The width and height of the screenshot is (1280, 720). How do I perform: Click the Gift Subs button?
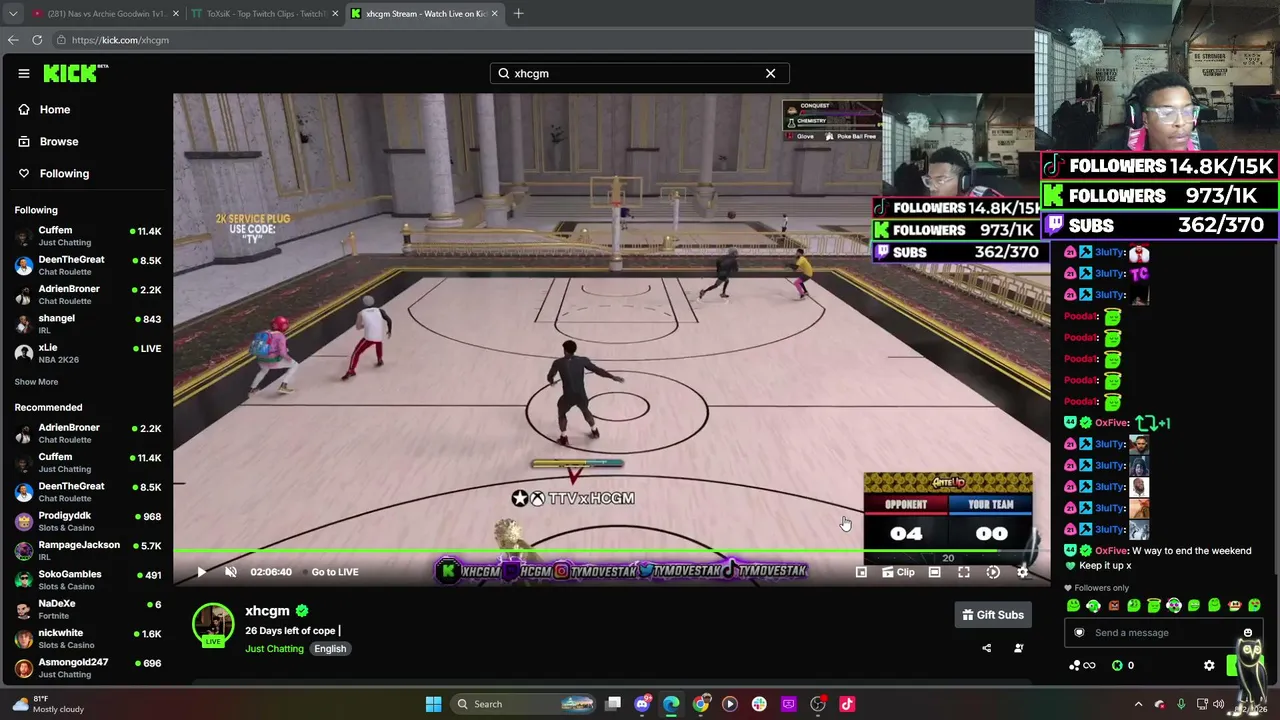[993, 615]
